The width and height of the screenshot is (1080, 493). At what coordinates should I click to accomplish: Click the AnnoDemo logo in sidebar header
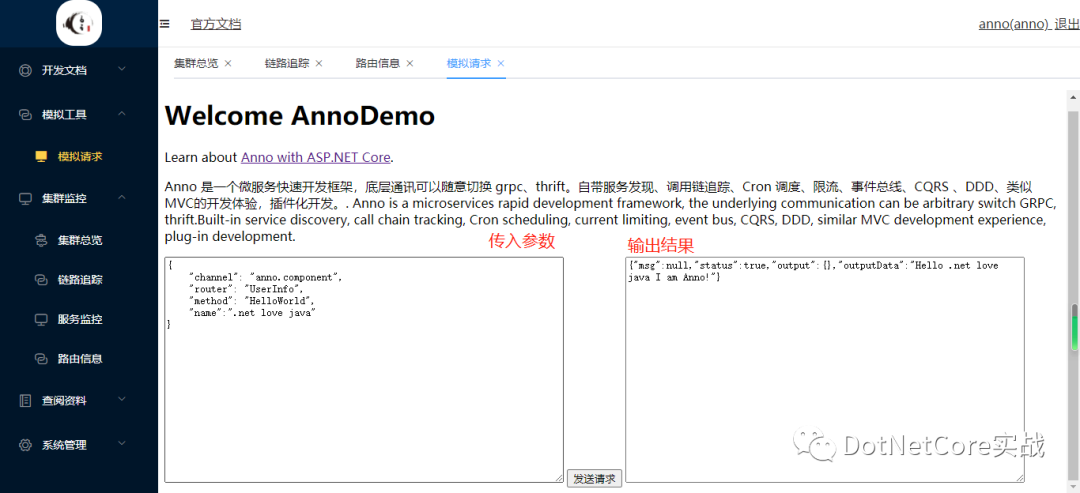pyautogui.click(x=79, y=23)
